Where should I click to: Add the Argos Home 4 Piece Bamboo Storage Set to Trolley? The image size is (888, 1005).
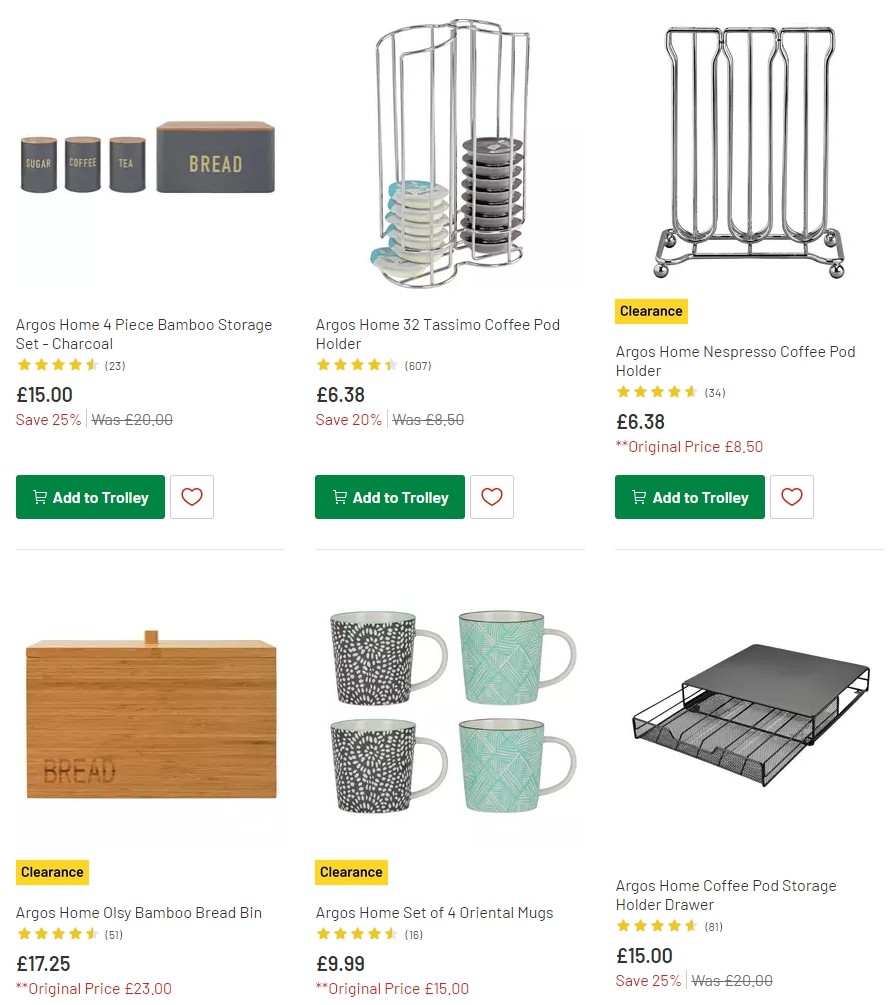click(x=90, y=496)
